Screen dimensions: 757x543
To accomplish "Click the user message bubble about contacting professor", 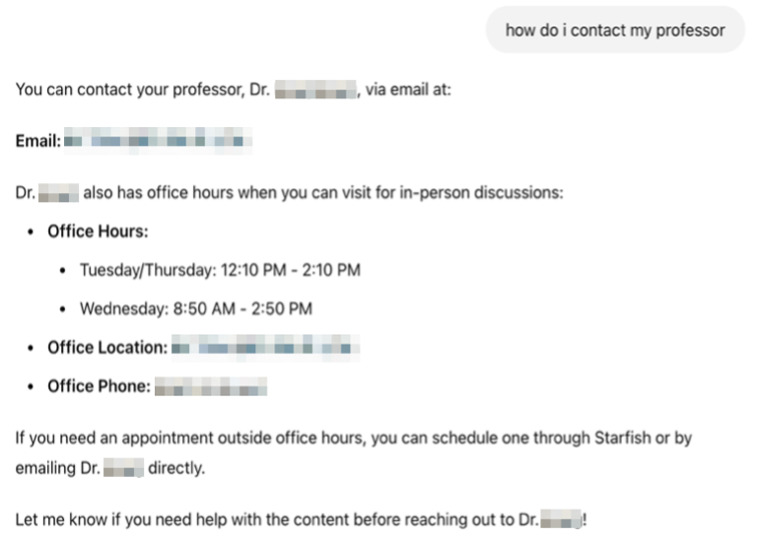I will [615, 30].
